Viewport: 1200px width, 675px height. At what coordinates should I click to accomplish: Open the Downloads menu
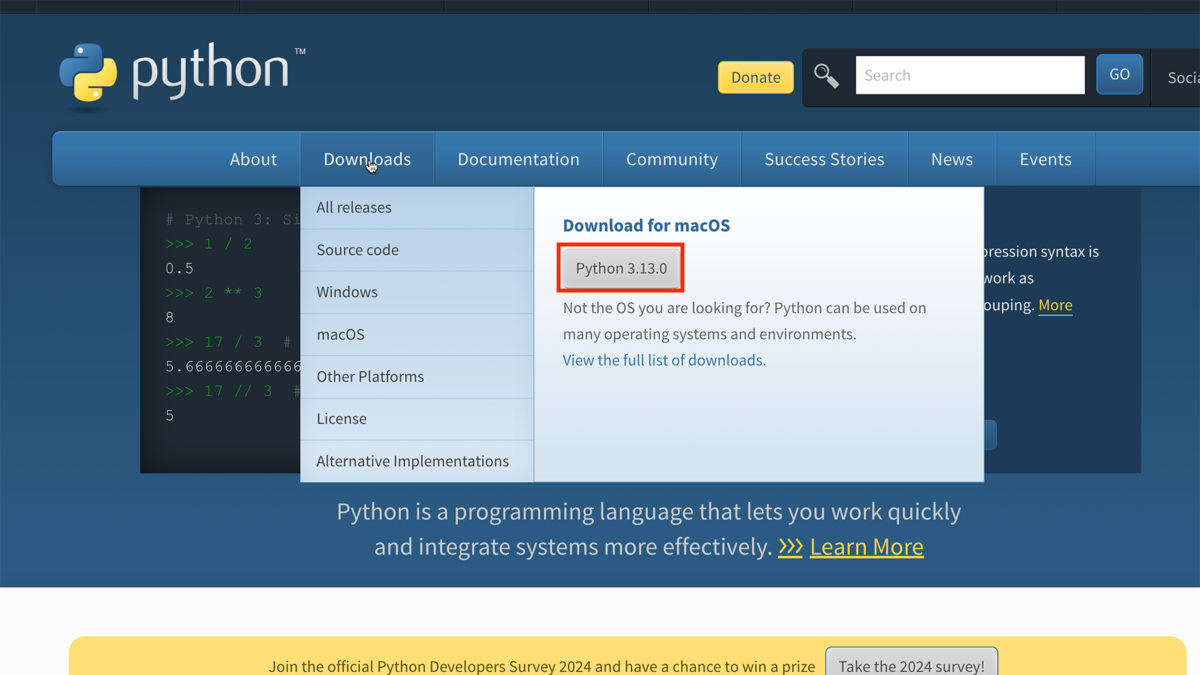point(367,159)
